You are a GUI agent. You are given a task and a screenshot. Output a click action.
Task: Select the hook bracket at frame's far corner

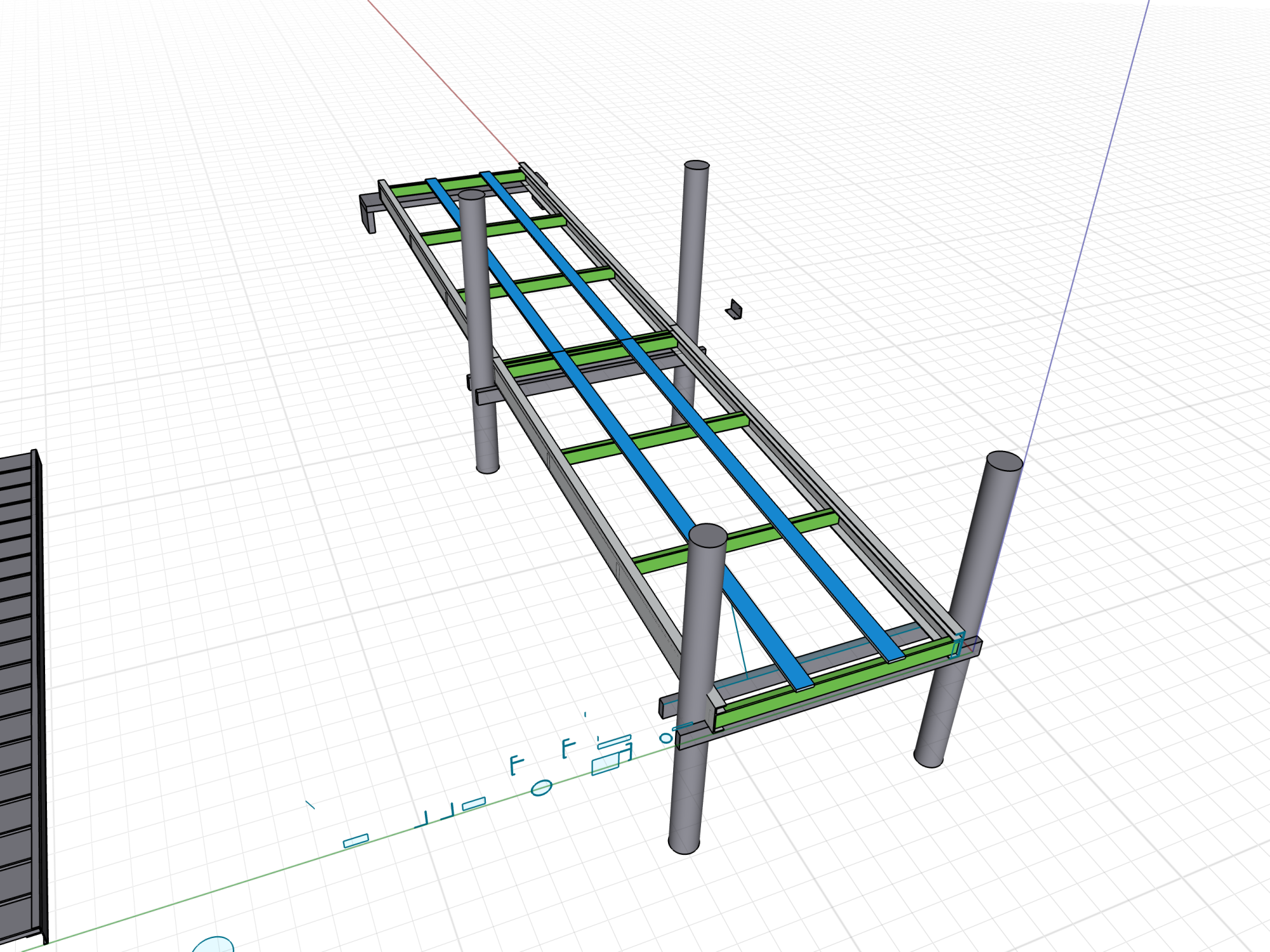[x=368, y=213]
